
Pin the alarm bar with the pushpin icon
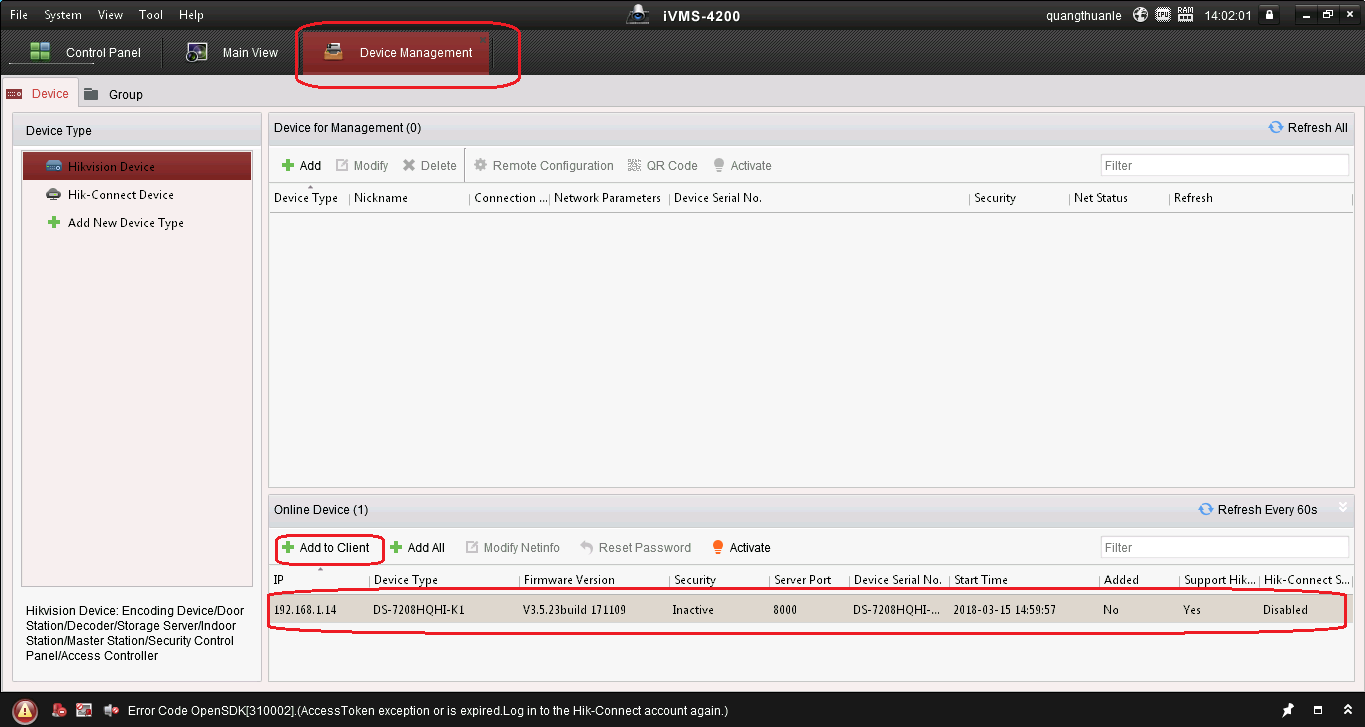coord(1290,711)
